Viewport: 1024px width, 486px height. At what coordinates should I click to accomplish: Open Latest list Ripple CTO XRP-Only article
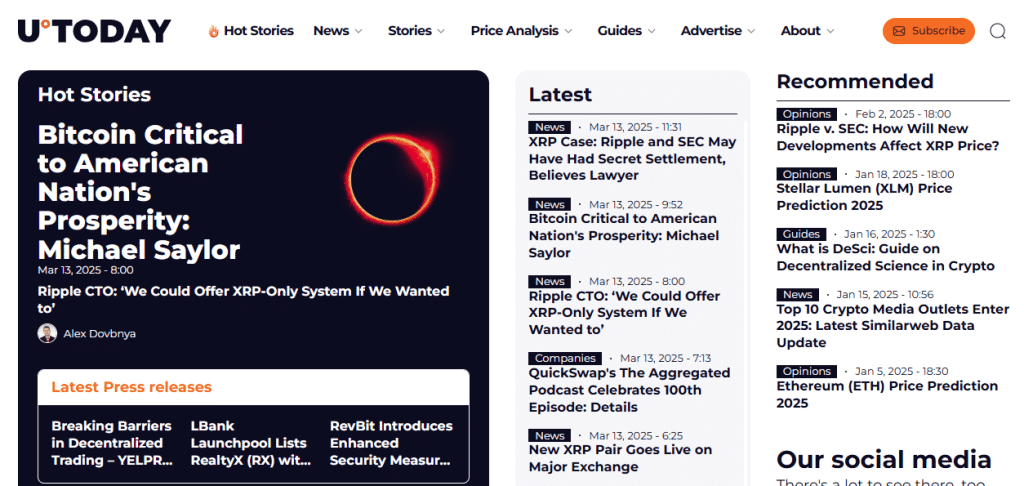pyautogui.click(x=624, y=313)
